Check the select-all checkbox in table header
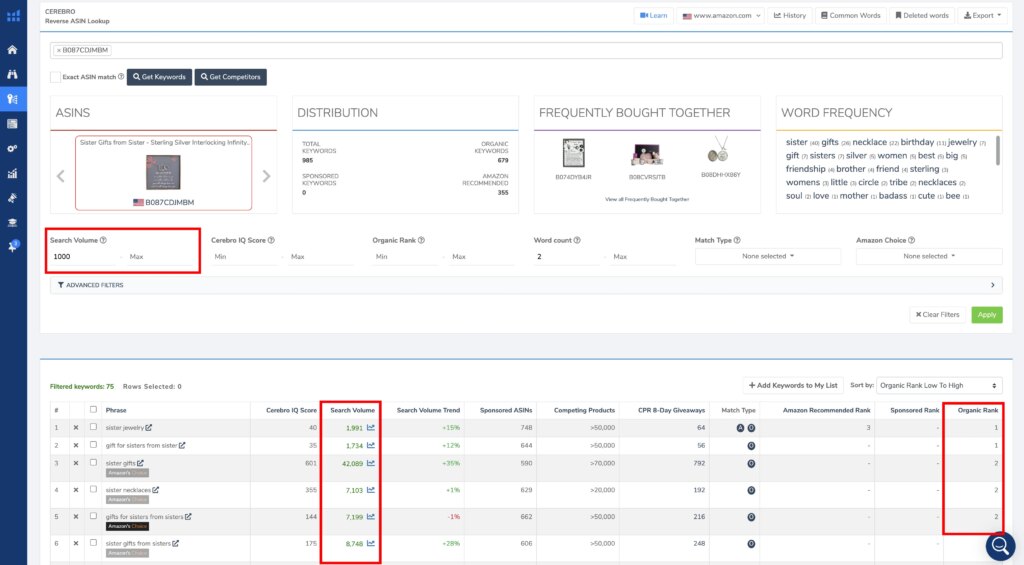The width and height of the screenshot is (1024, 565). pos(93,410)
